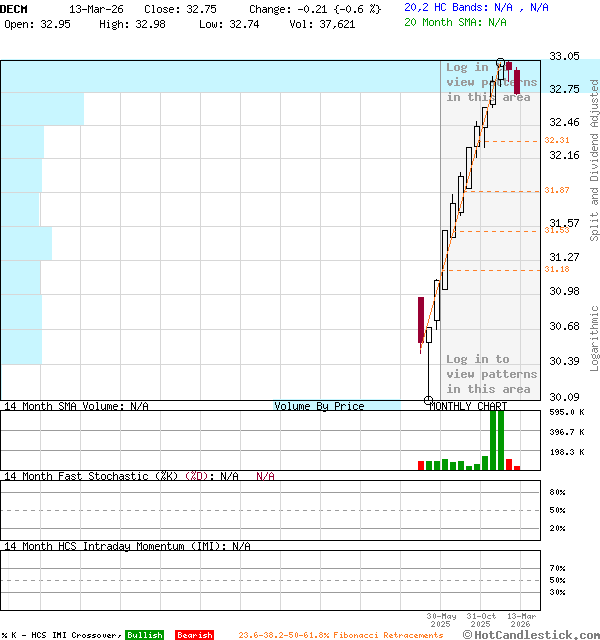Click the Fibonacci Retracements legend text
The height and width of the screenshot is (640, 600).
tap(341, 635)
